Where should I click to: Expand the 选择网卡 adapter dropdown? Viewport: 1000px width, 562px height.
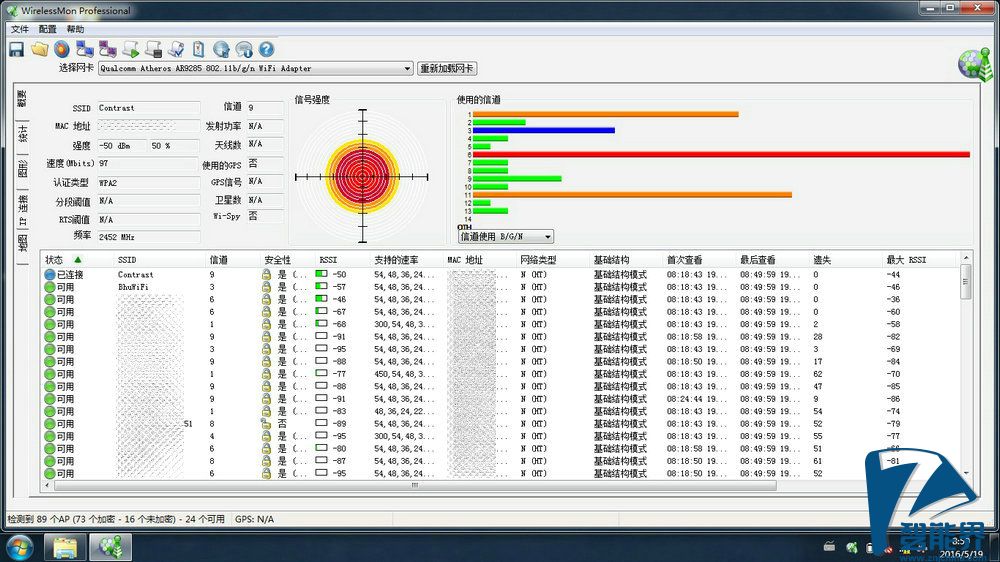point(406,69)
